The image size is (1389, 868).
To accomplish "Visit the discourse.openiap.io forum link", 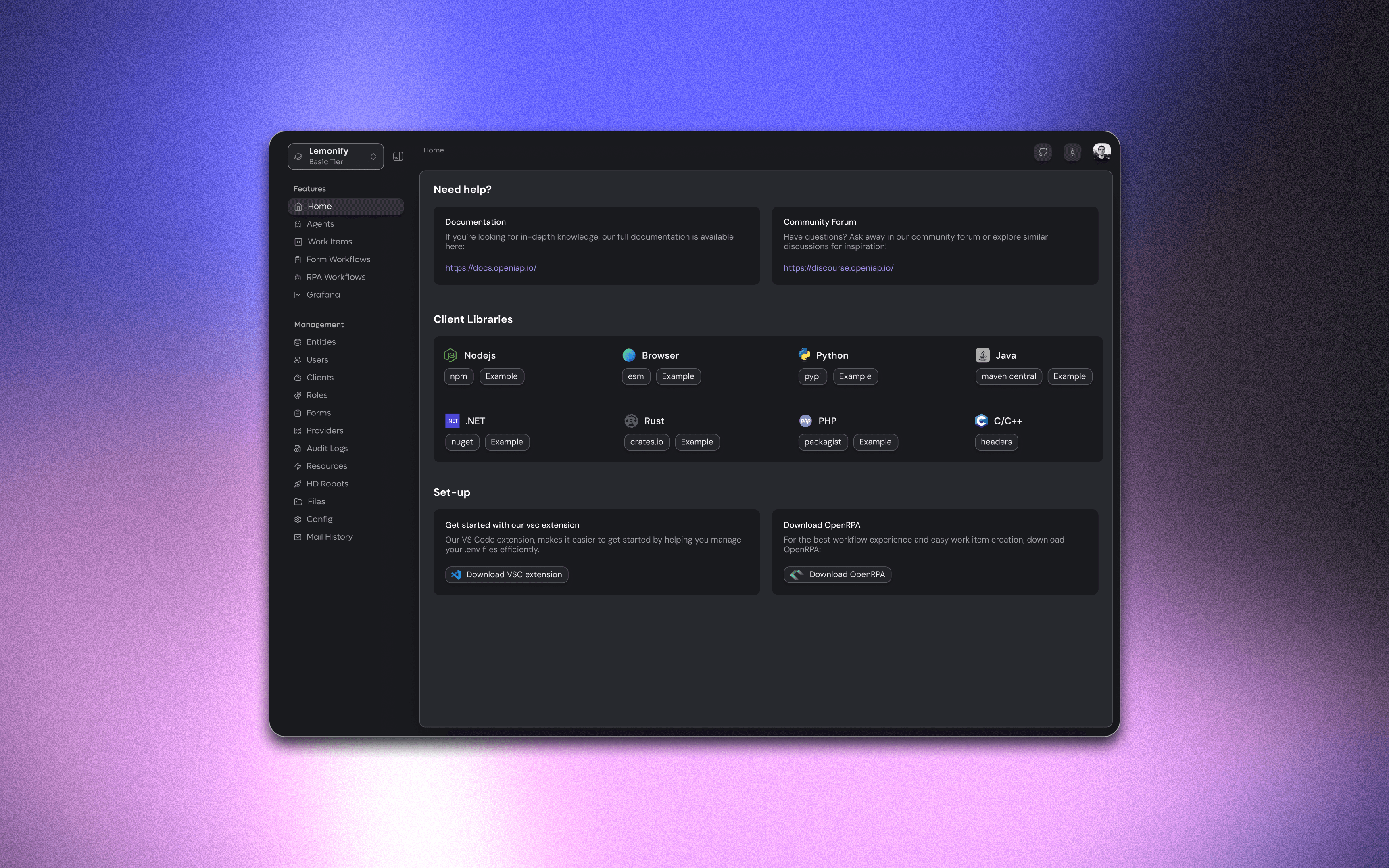I will click(x=838, y=268).
